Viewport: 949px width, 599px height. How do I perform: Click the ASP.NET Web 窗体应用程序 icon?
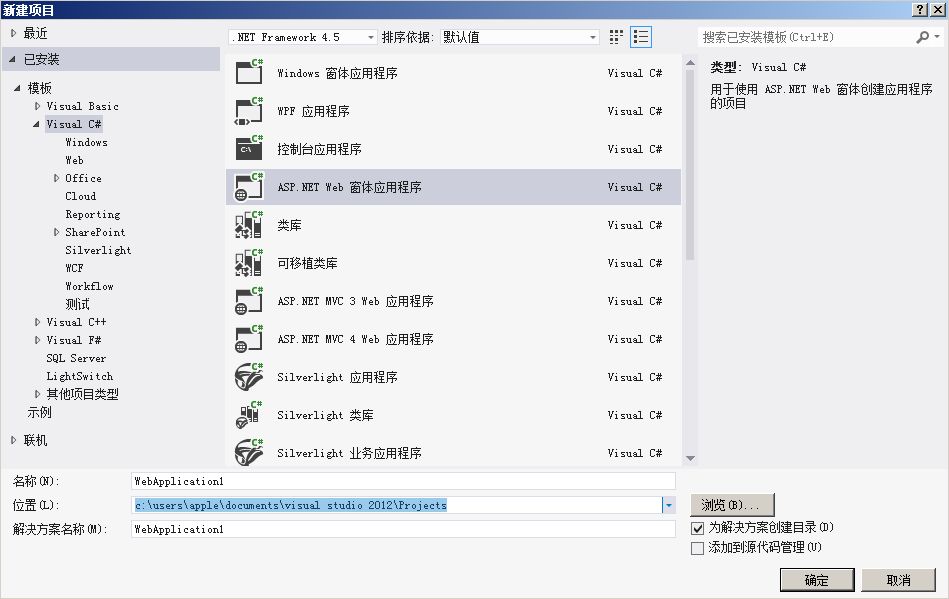249,187
